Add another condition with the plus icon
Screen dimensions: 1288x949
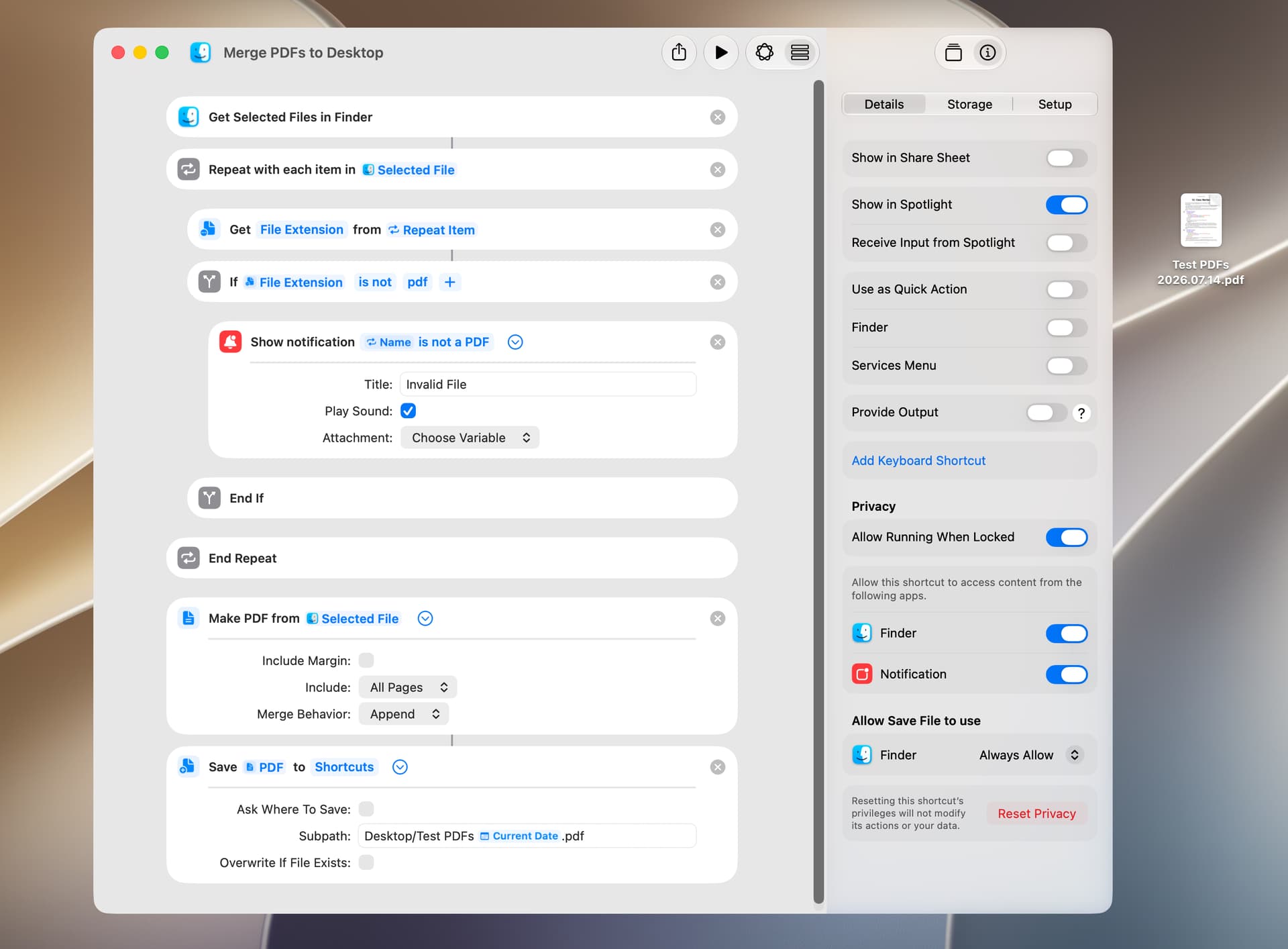pos(449,283)
